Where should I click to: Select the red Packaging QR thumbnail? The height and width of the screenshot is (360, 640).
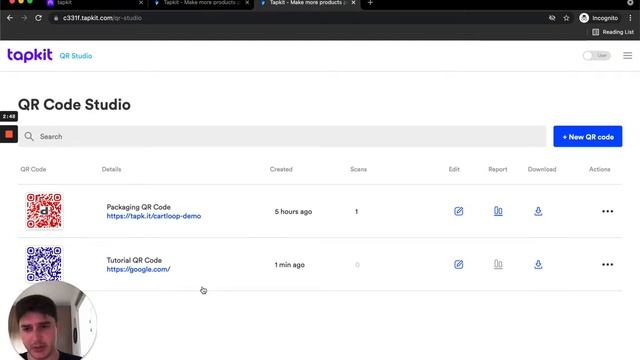(x=44, y=211)
